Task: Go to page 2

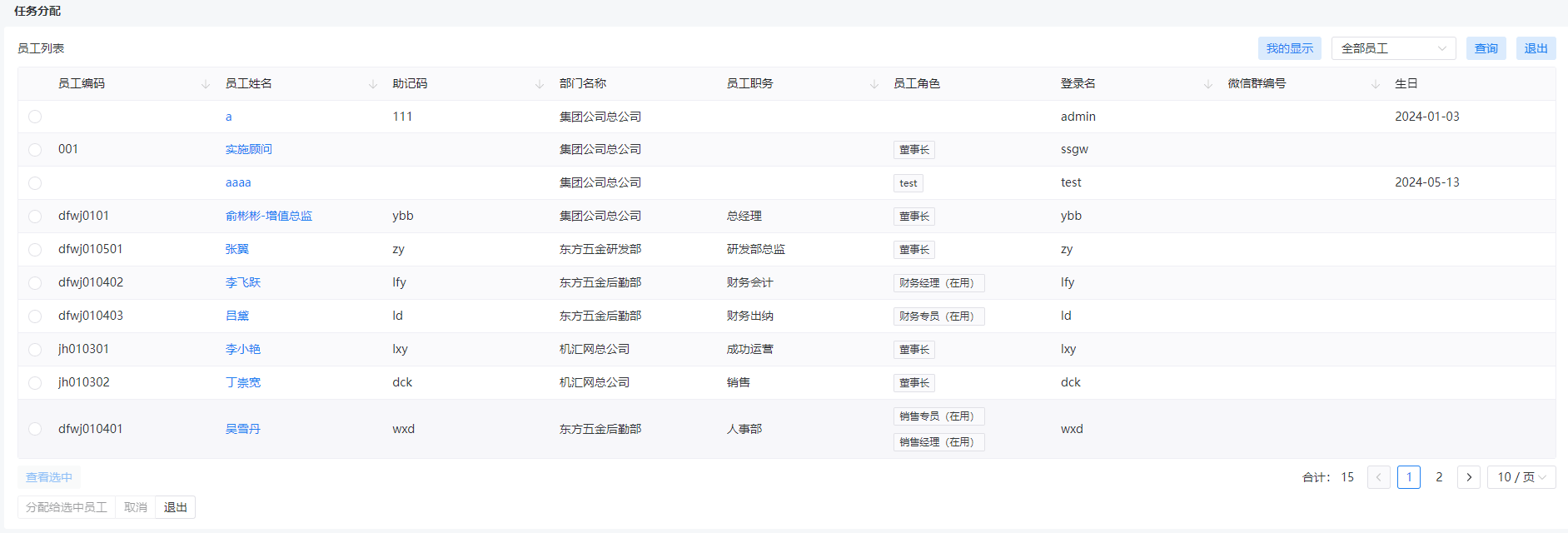Action: [x=1439, y=477]
